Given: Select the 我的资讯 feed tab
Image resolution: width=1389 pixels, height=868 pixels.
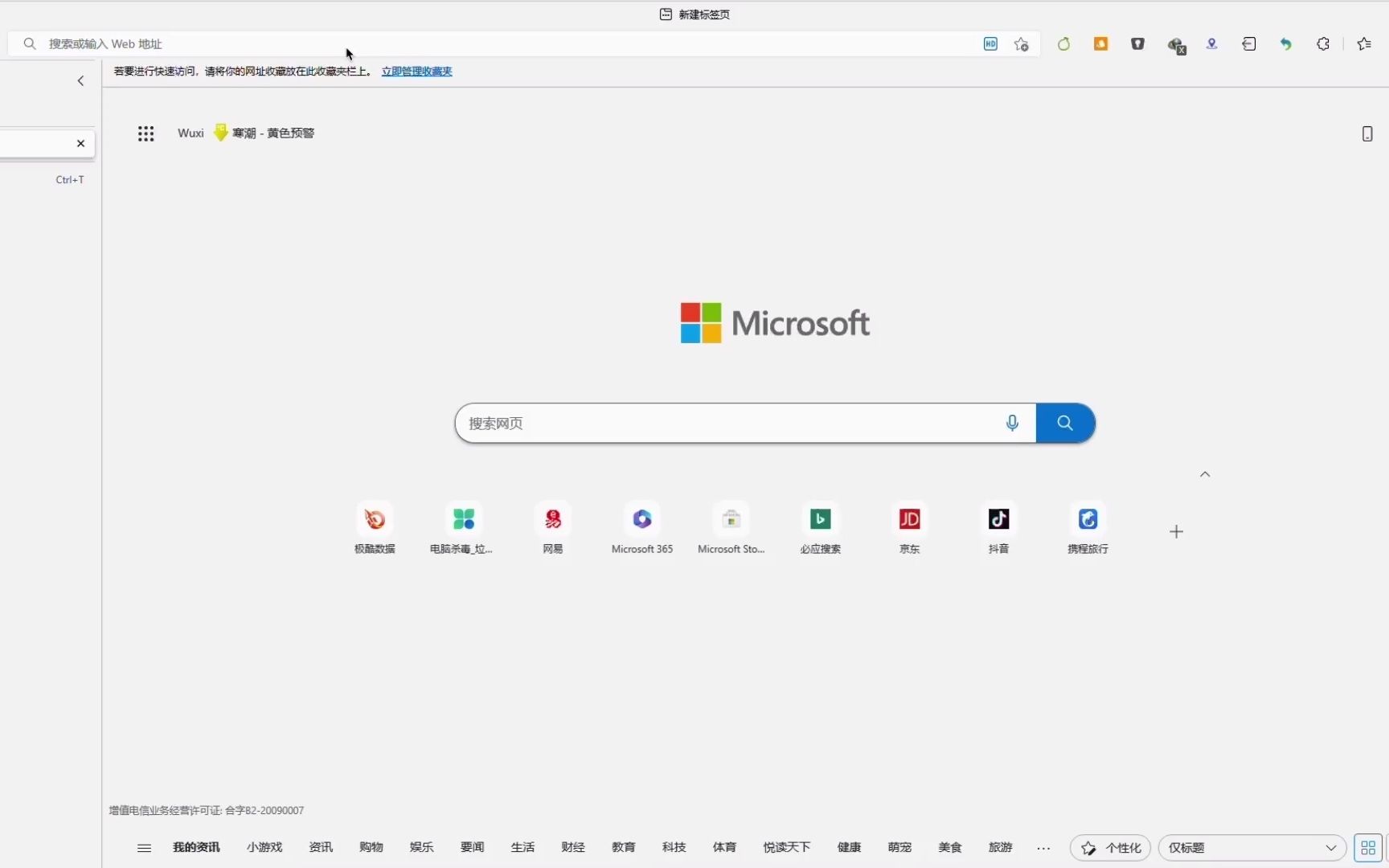Looking at the screenshot, I should 196,847.
